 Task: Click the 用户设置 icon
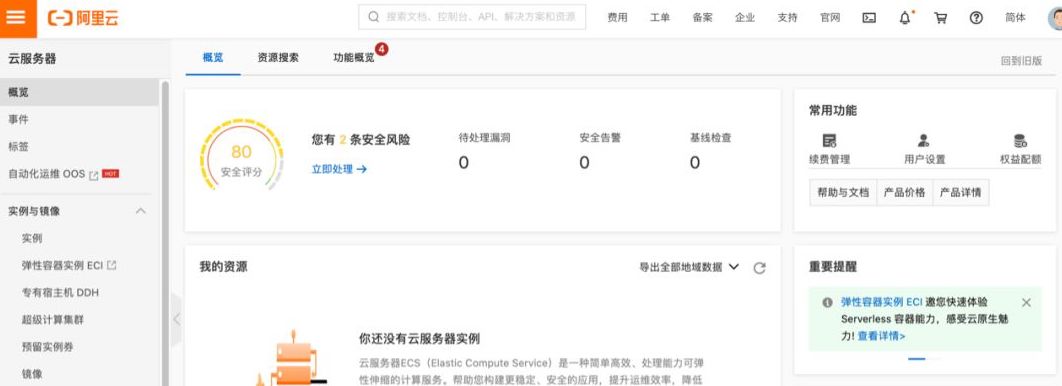point(923,141)
